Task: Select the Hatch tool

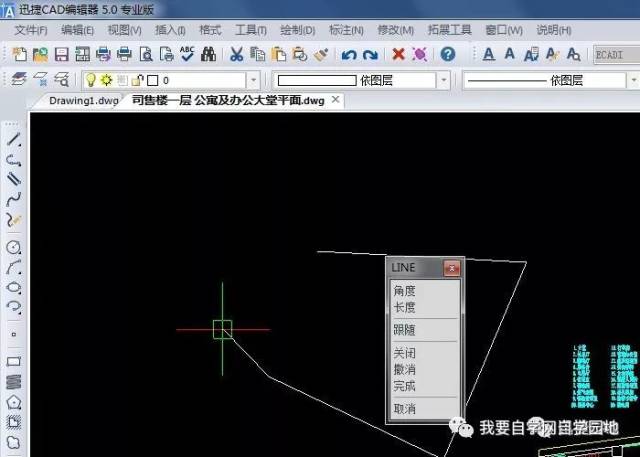Action: (13, 422)
